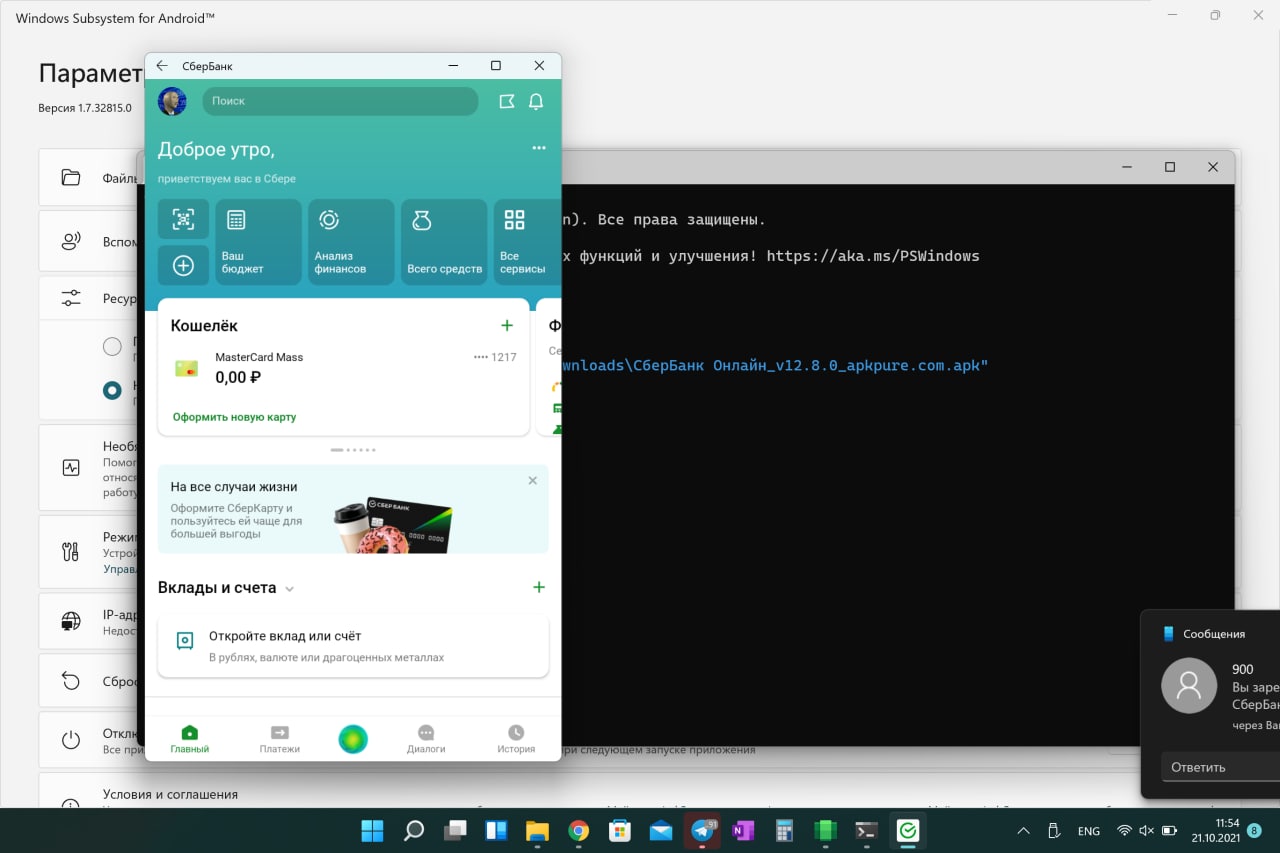The width and height of the screenshot is (1280, 853).
Task: Open the notification center badge showing 8
Action: click(1254, 831)
